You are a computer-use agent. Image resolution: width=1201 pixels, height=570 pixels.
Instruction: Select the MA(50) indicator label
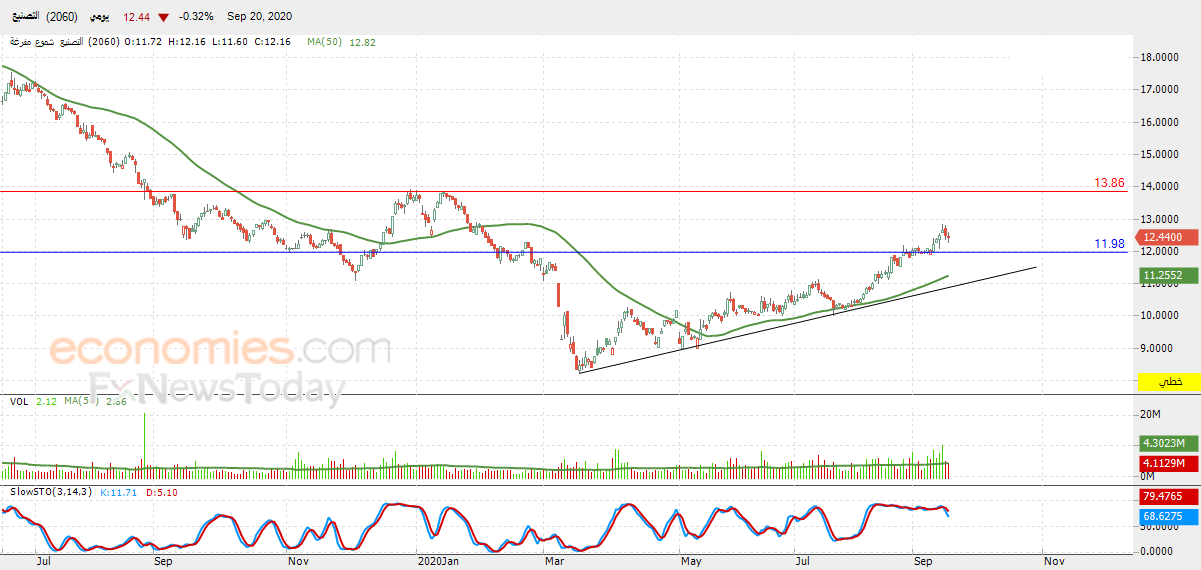click(x=326, y=42)
